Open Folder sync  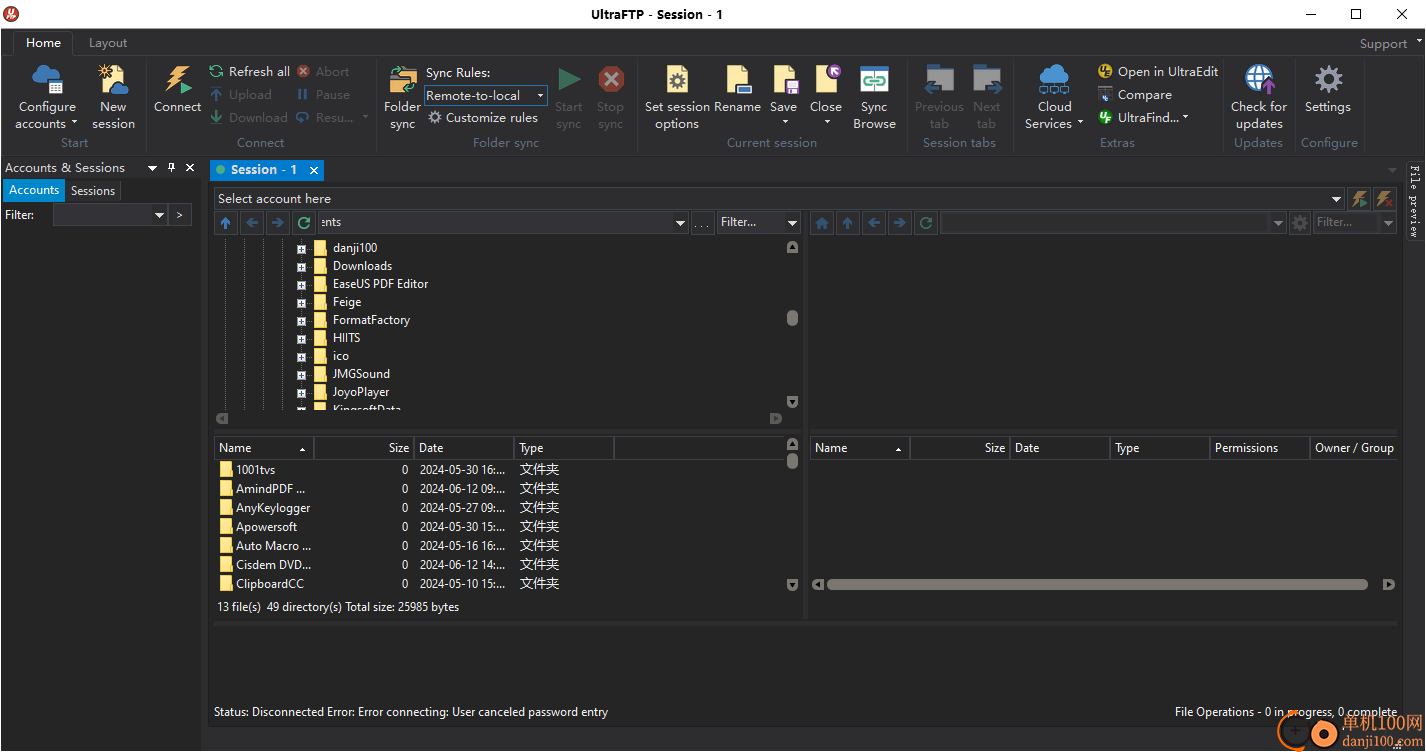[402, 96]
